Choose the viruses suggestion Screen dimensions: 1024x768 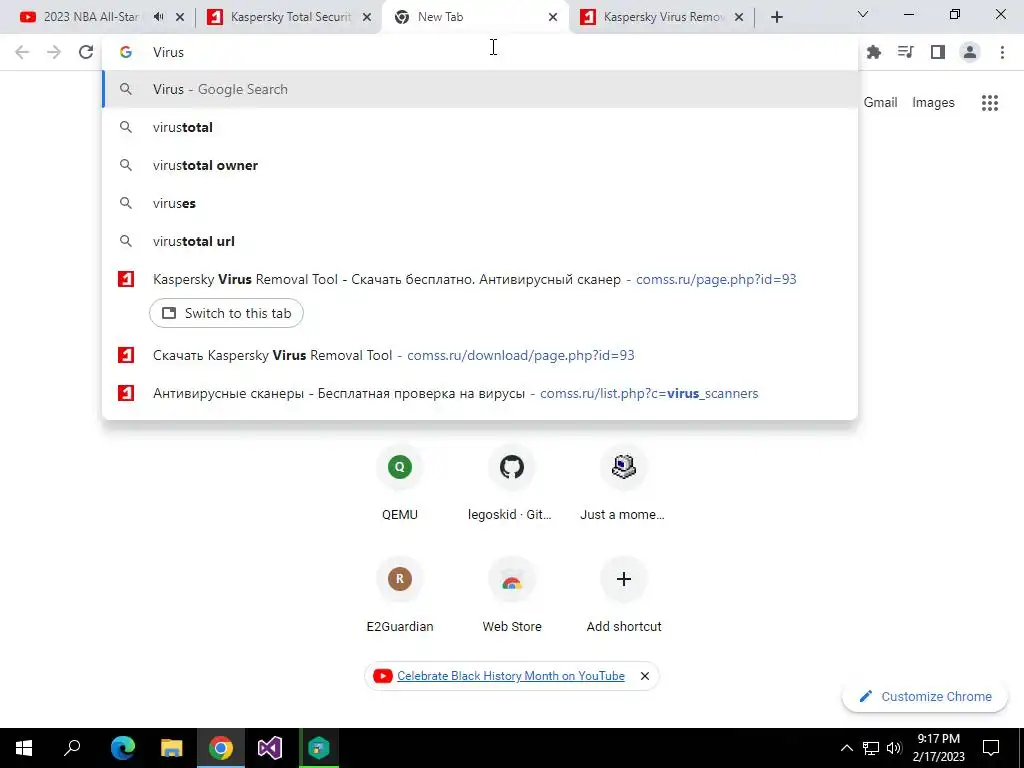[480, 203]
